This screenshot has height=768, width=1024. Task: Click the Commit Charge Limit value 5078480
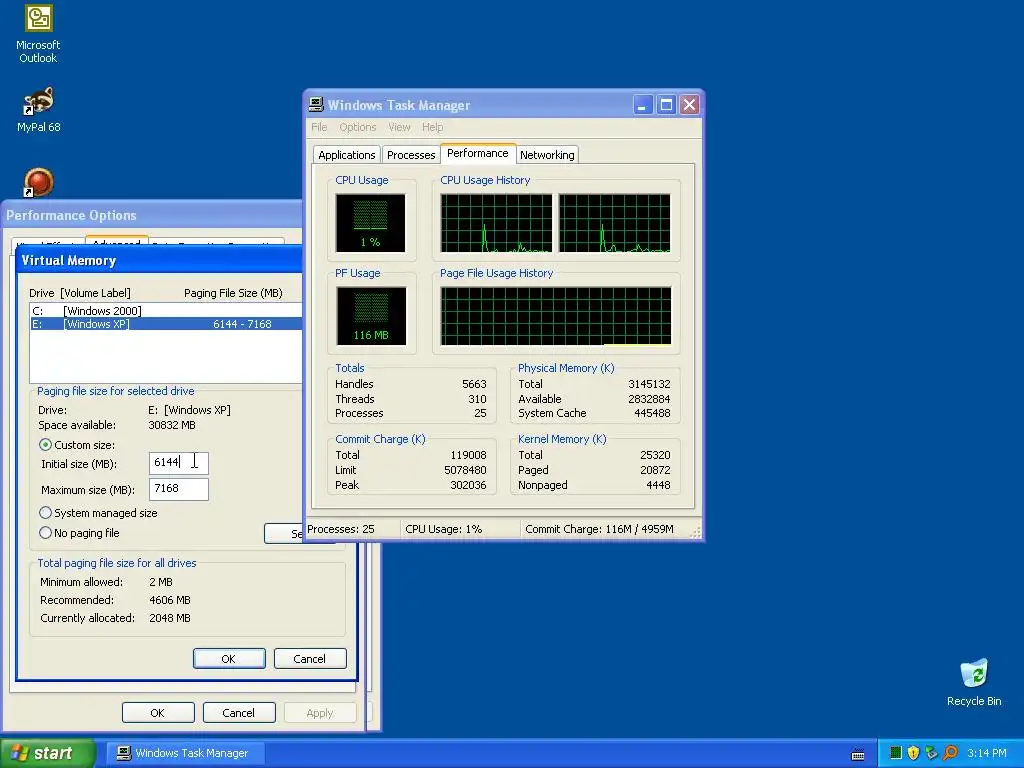click(x=465, y=470)
